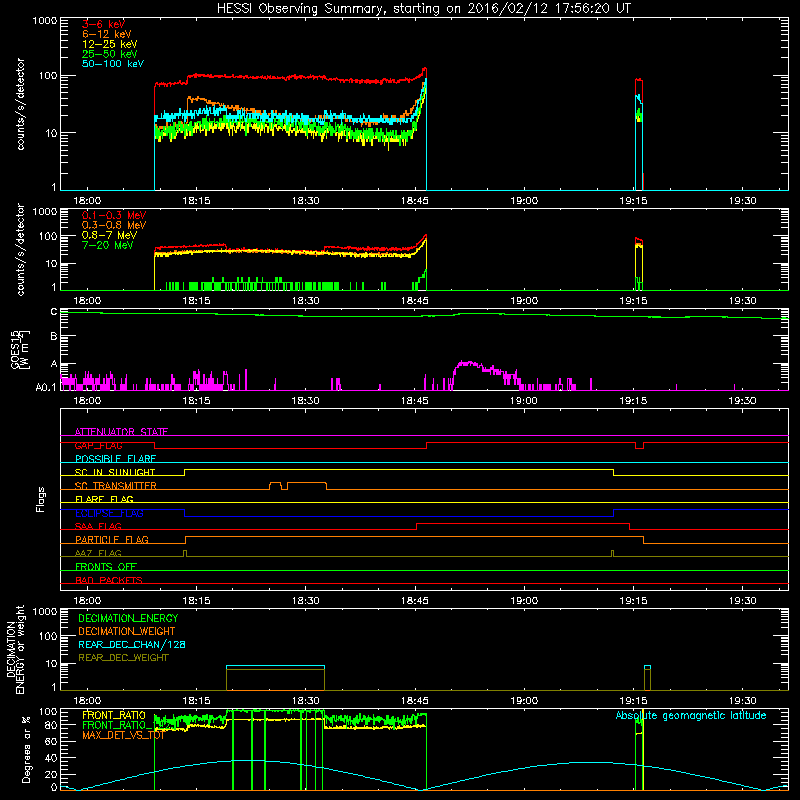This screenshot has width=800, height=800.
Task: Select the '6-12 keV' legend label
Action: pos(107,34)
